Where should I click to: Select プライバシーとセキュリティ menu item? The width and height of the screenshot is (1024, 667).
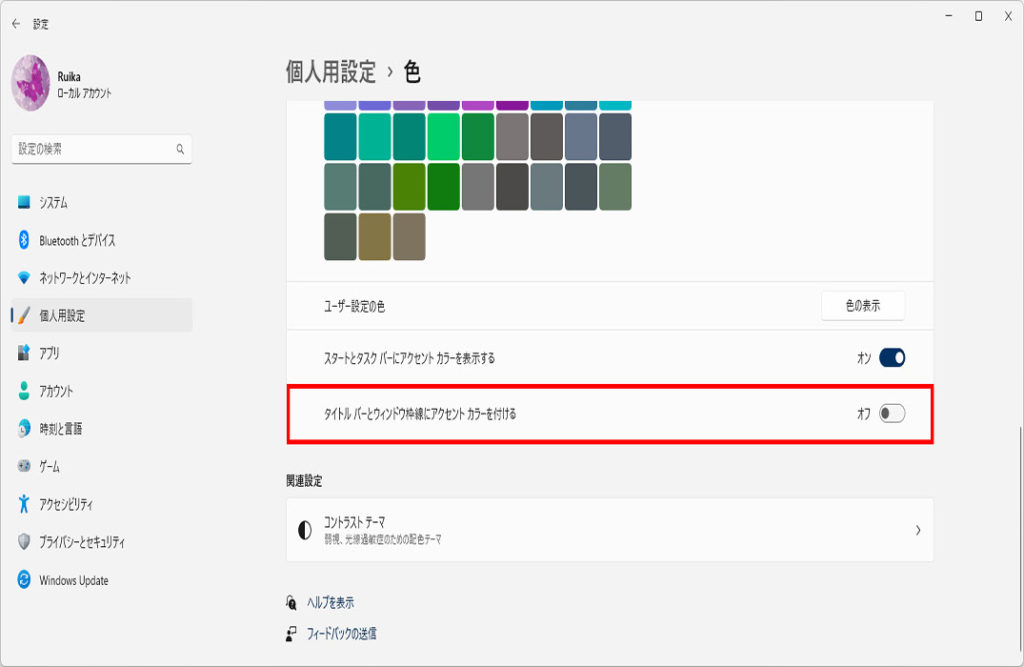point(82,542)
